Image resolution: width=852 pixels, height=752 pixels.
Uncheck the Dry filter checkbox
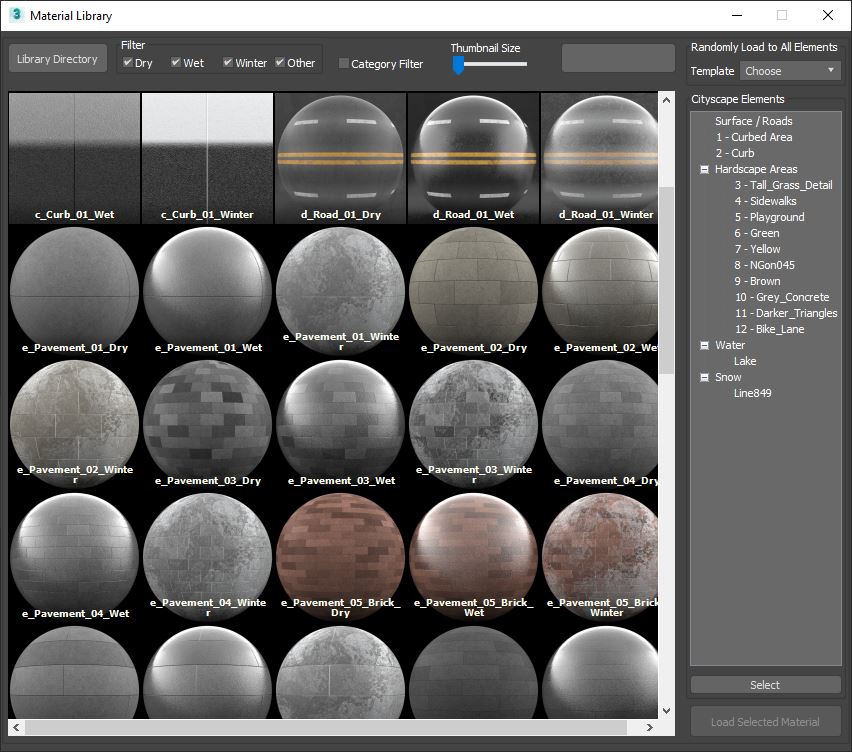(x=127, y=63)
